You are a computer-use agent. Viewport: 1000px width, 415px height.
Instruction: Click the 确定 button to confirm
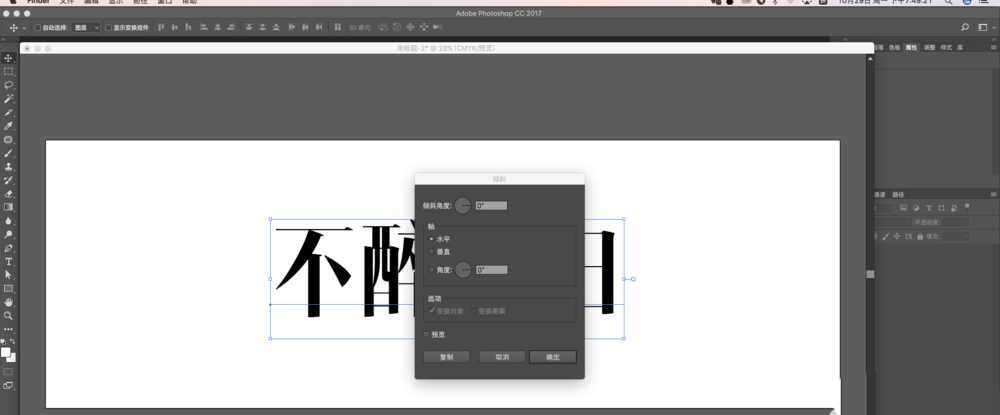pos(552,356)
